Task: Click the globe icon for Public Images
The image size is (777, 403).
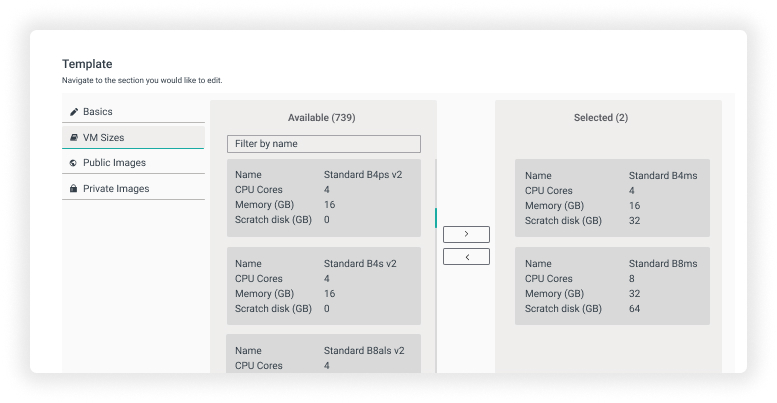Action: pyautogui.click(x=74, y=163)
